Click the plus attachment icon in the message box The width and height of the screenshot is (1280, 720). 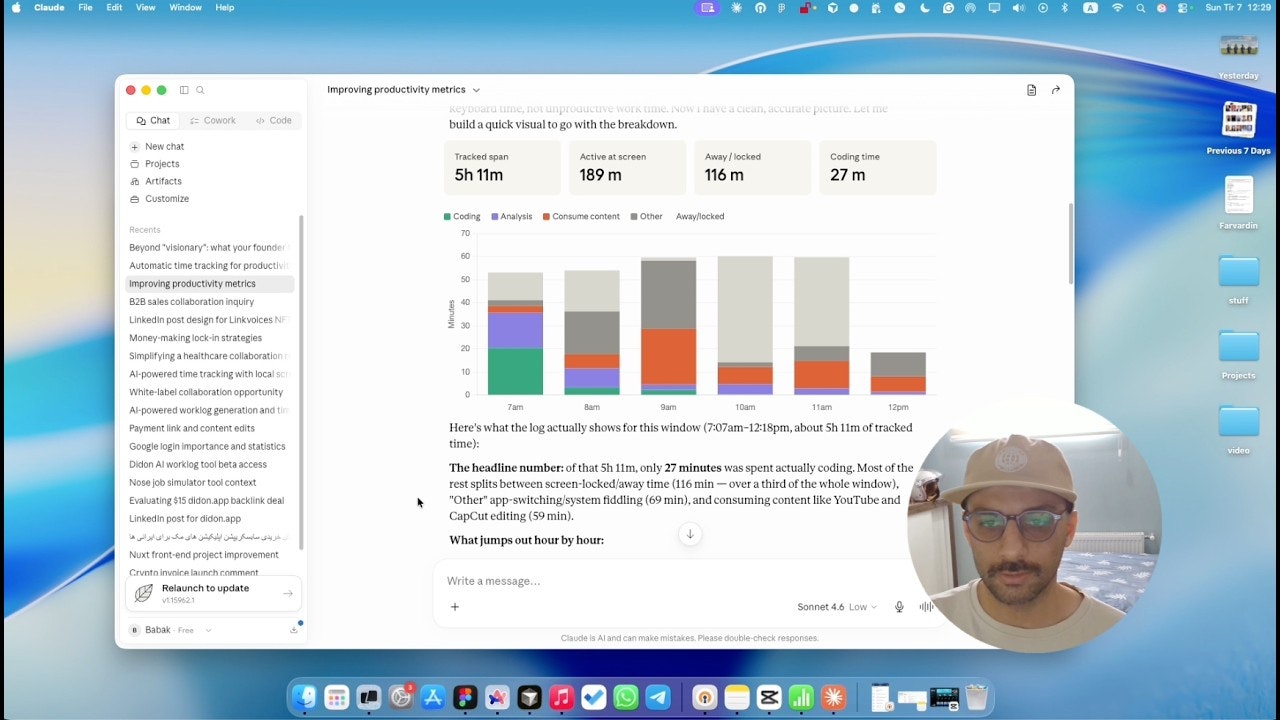pos(455,607)
